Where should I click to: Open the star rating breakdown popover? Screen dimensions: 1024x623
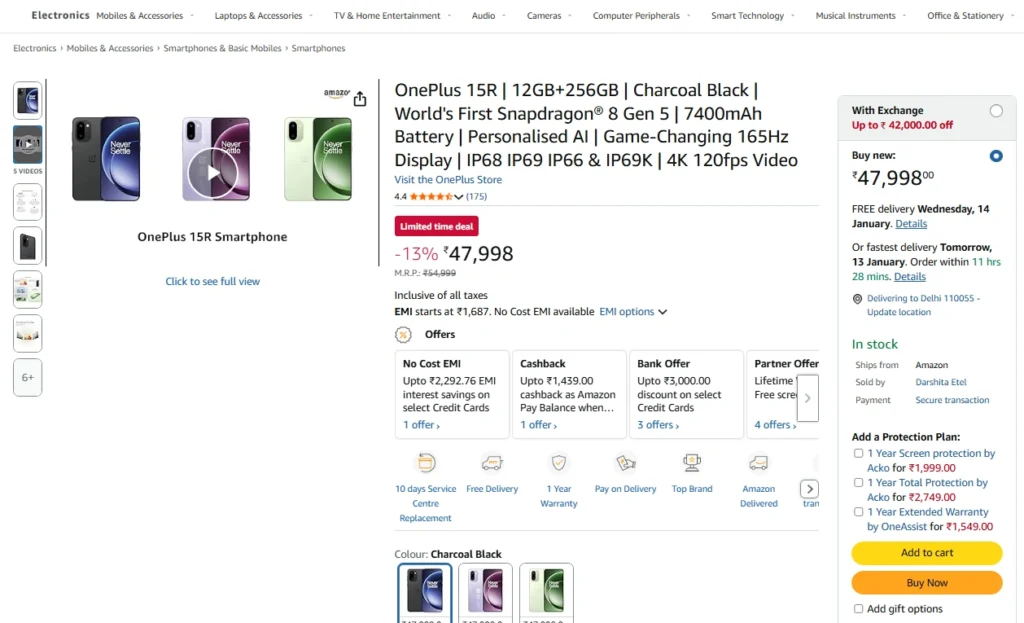459,197
